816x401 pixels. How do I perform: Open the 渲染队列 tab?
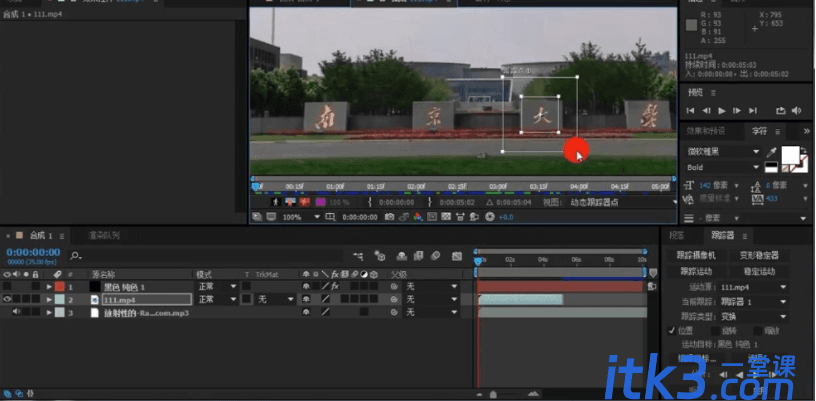point(104,236)
